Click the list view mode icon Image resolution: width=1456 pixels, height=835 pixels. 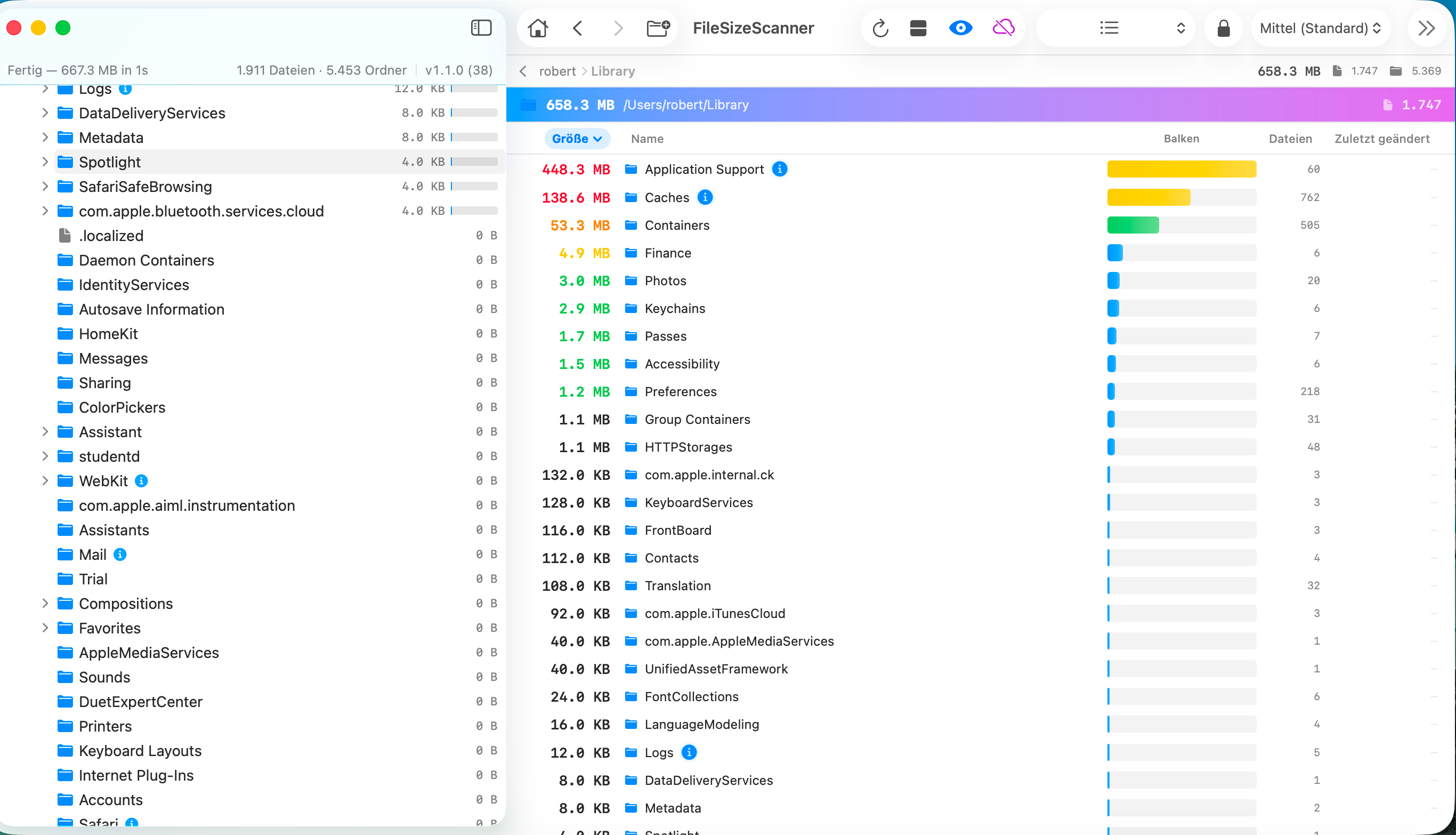[1109, 28]
